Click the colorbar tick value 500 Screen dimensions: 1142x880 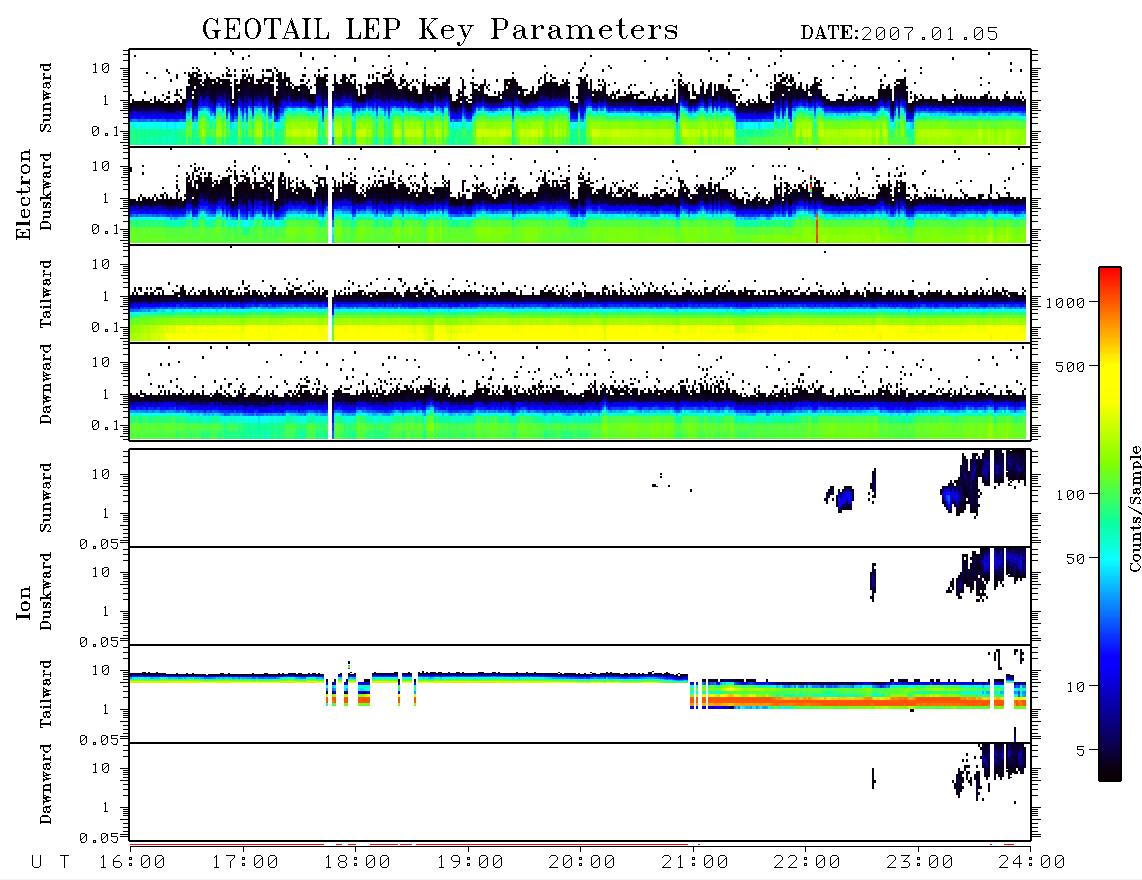click(x=1070, y=366)
